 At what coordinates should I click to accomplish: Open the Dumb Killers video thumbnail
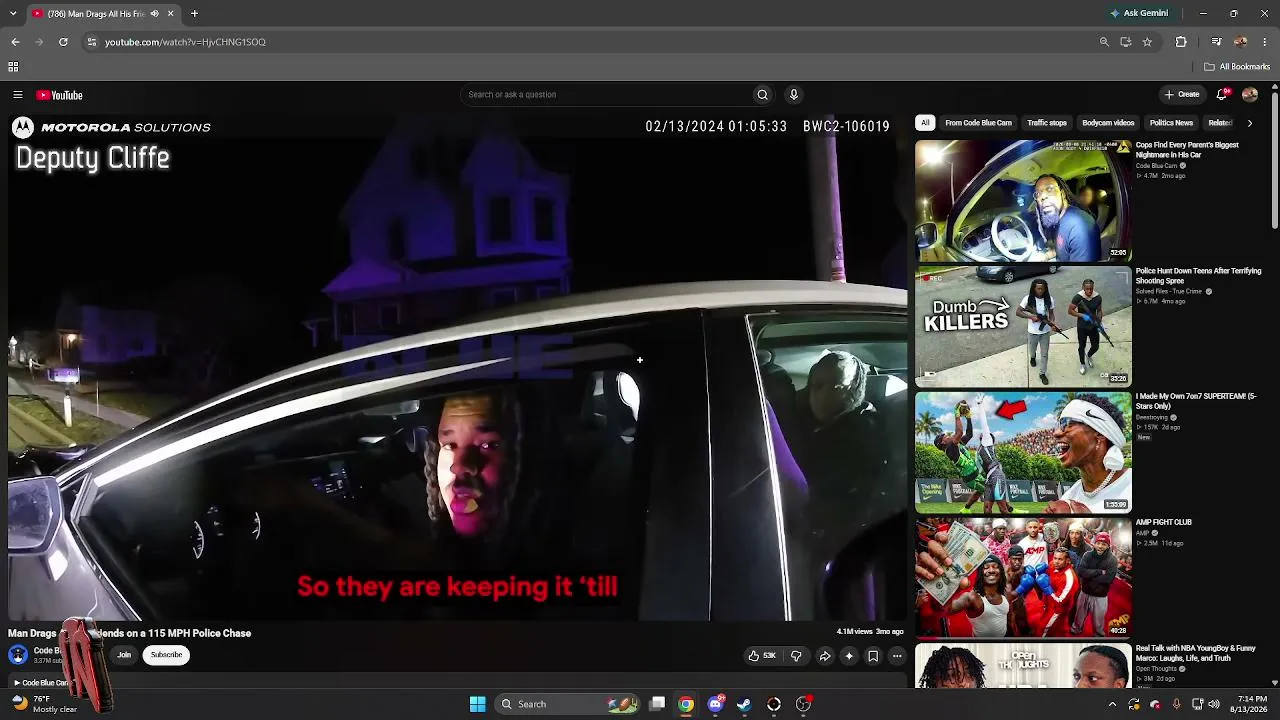click(1023, 326)
